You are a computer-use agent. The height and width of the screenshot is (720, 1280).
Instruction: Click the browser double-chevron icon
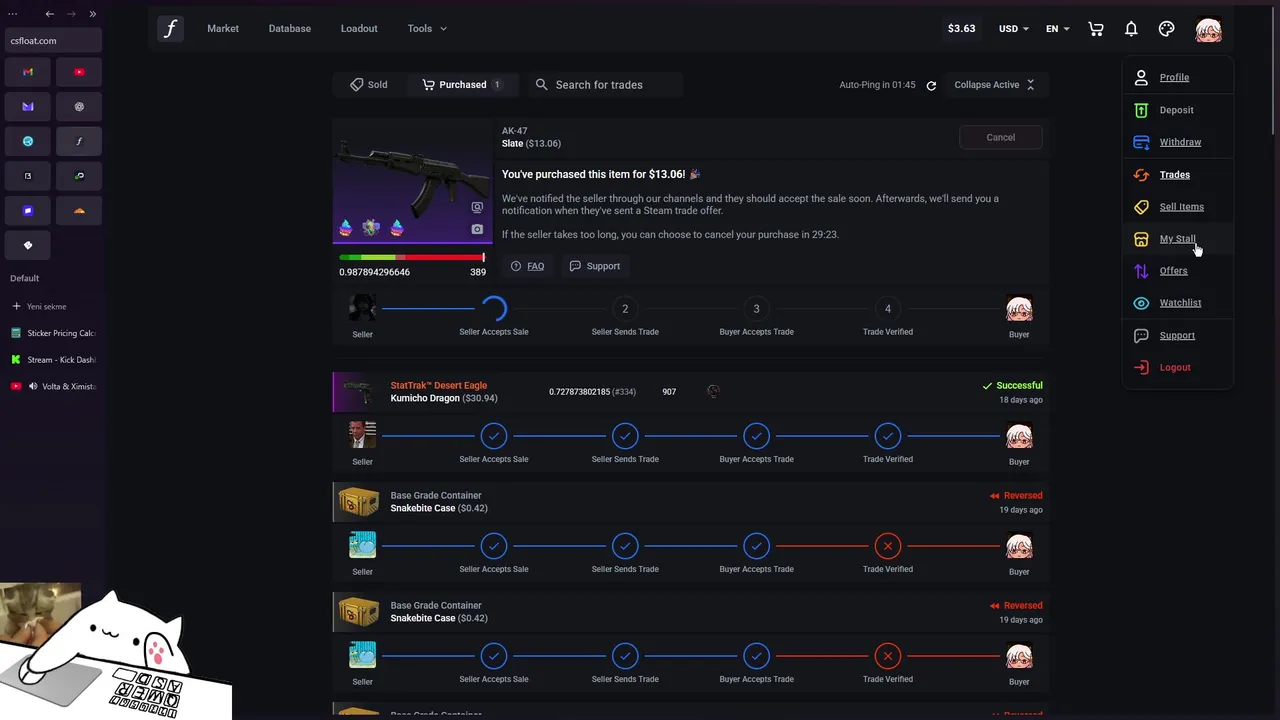tap(92, 14)
